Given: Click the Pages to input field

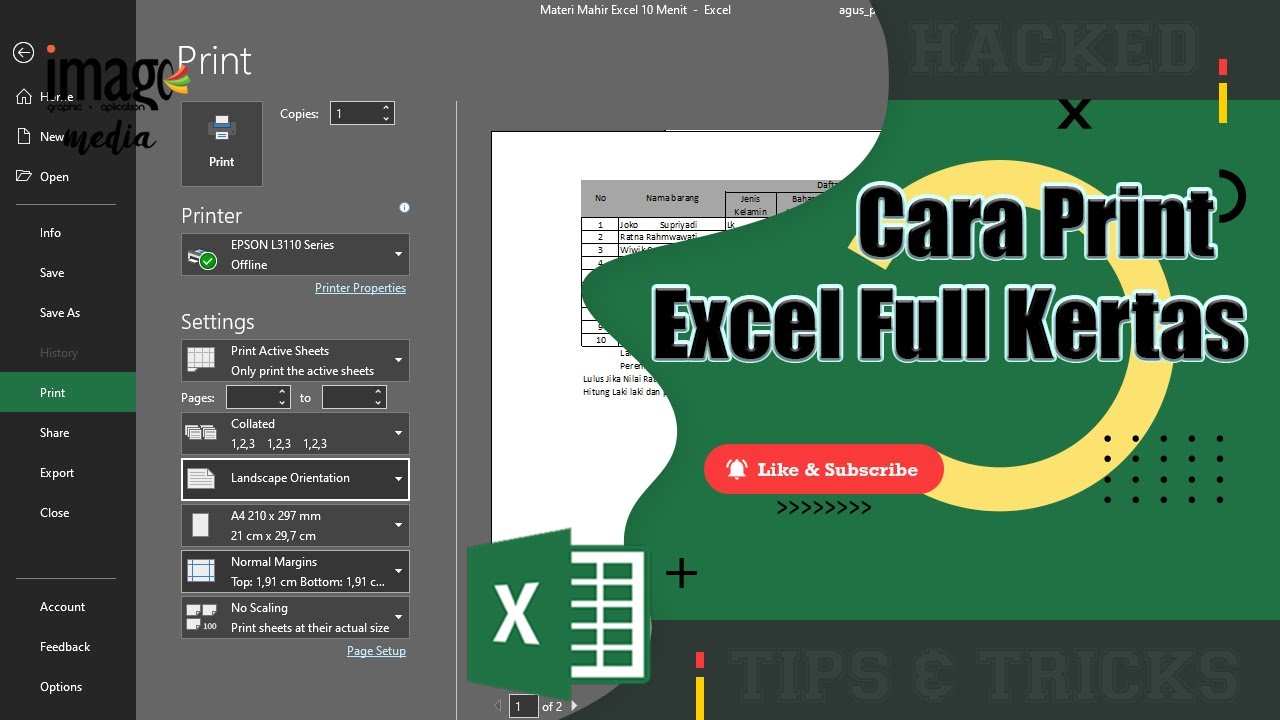Looking at the screenshot, I should coord(347,398).
